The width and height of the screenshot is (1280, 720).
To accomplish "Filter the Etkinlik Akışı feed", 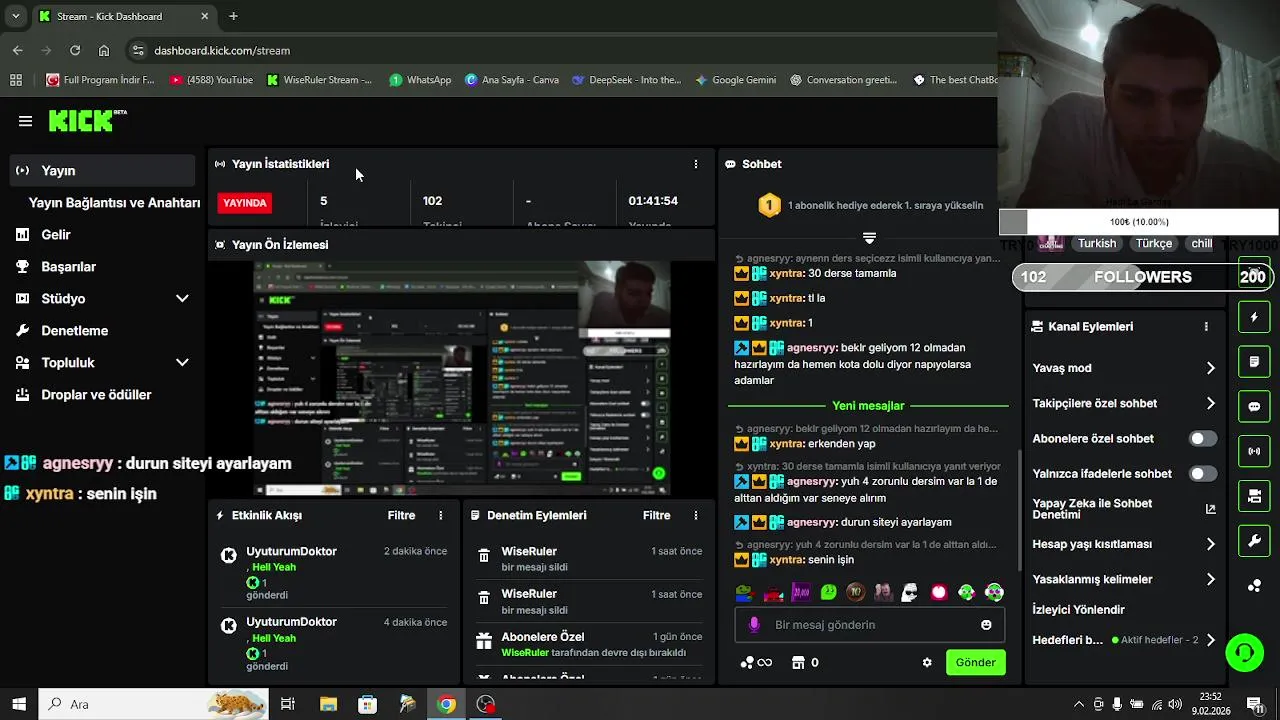I will (401, 515).
